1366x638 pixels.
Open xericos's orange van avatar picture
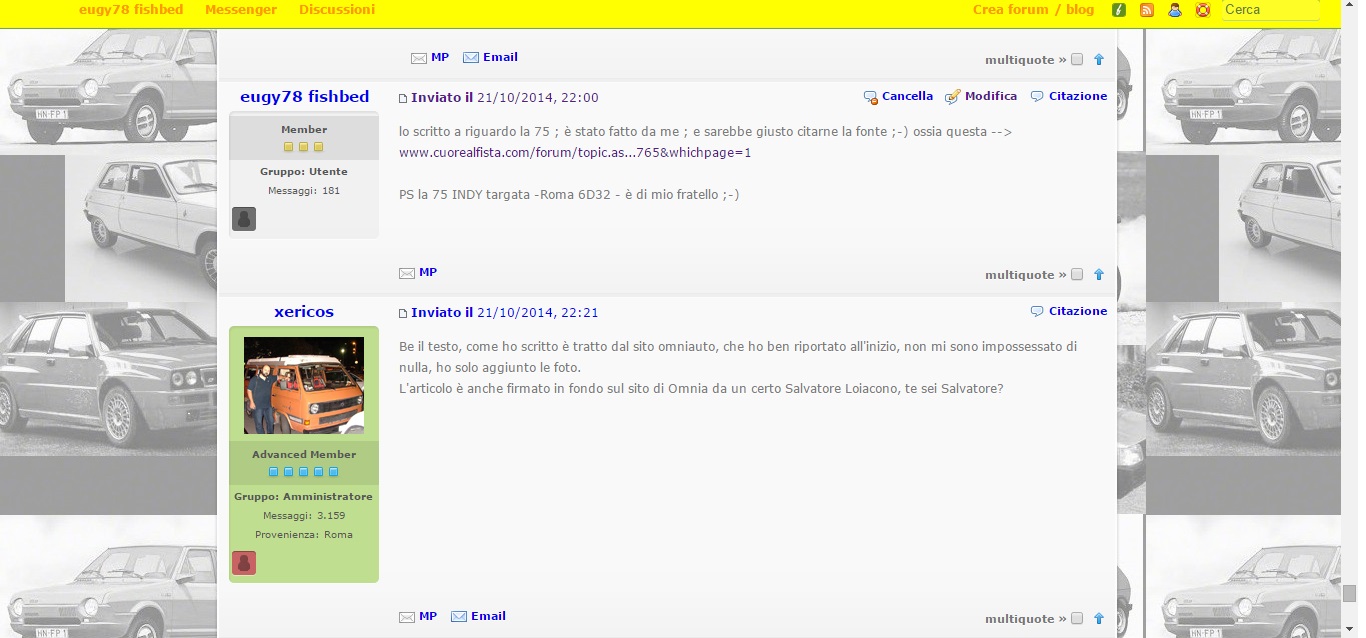pyautogui.click(x=304, y=385)
